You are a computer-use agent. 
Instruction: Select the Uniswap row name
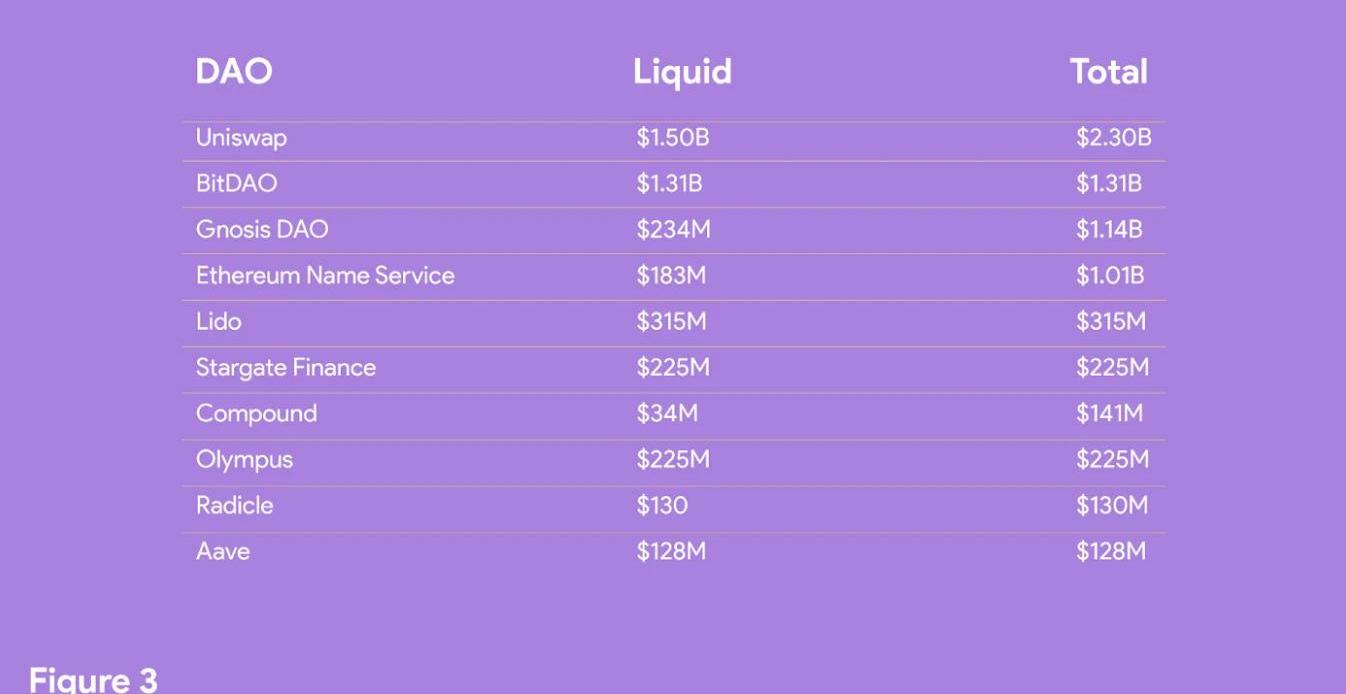[x=241, y=138]
